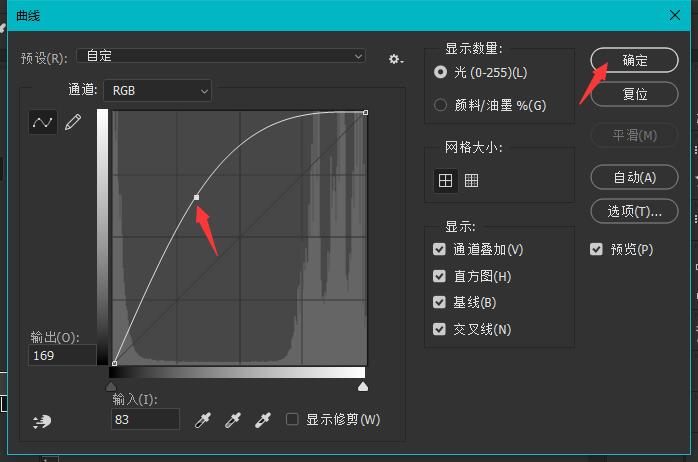Close the 曲线 dialog
This screenshot has width=698, height=462.
(x=674, y=15)
